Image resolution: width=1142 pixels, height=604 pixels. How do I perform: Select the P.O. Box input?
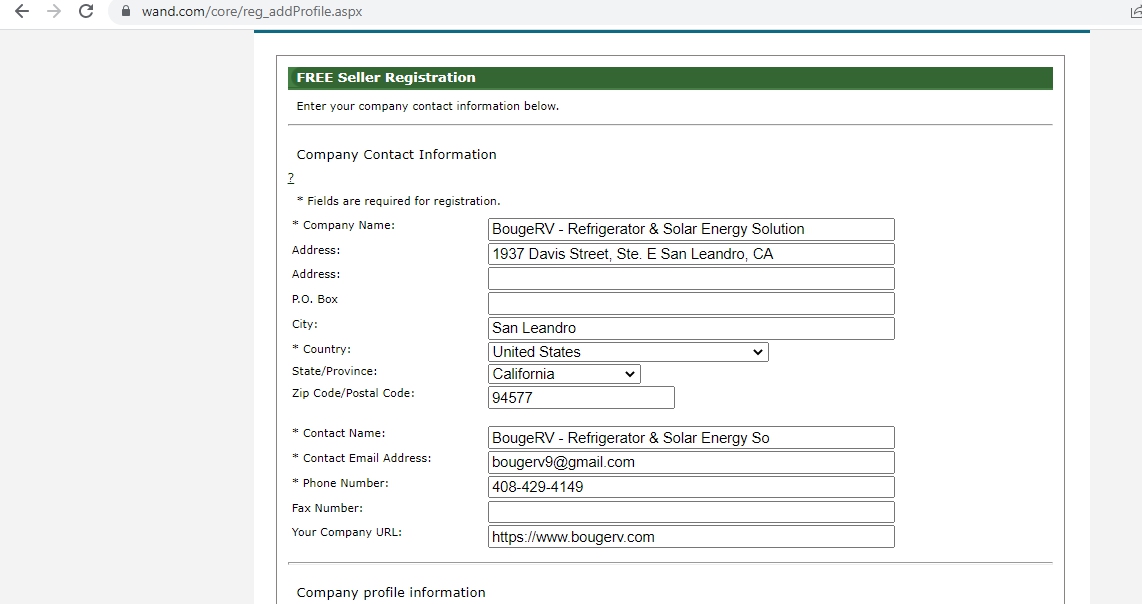coord(690,303)
